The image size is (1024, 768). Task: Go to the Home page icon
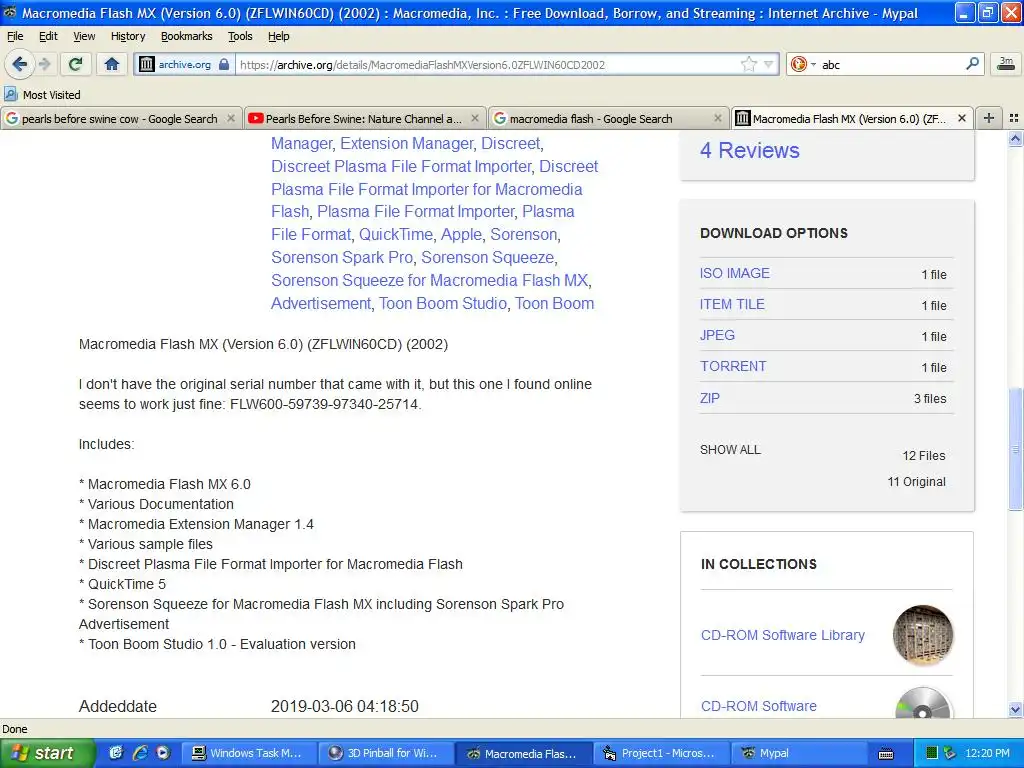(112, 64)
